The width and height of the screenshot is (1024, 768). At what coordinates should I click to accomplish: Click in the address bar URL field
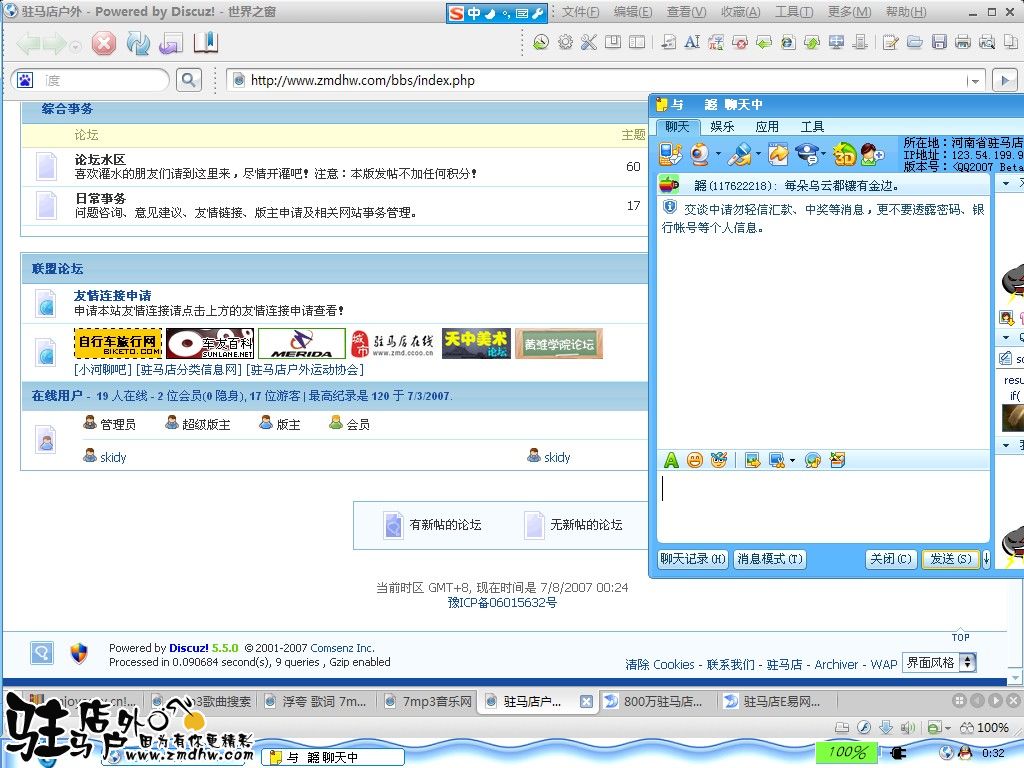[594, 80]
